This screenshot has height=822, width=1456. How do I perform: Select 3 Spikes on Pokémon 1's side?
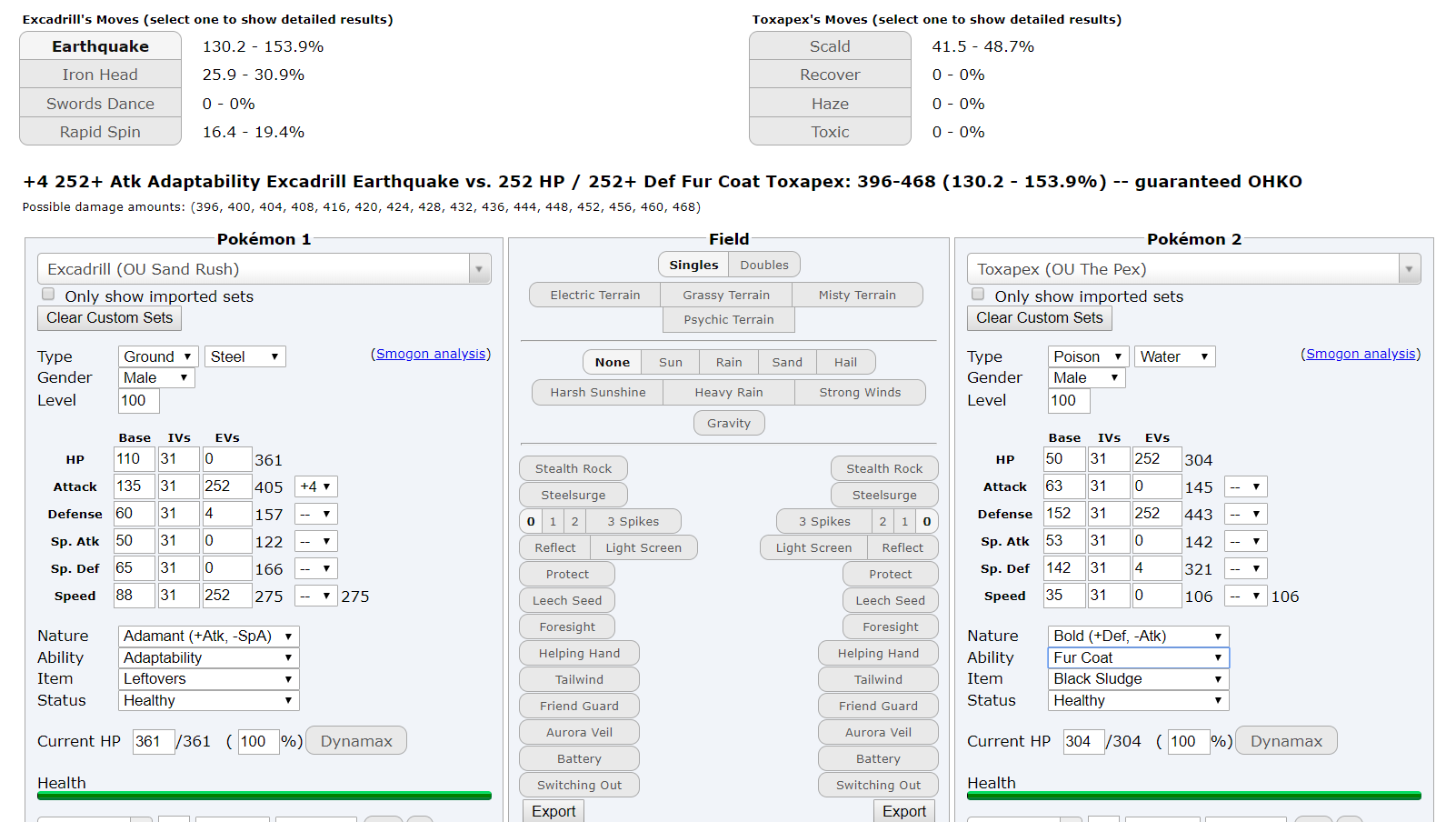(633, 521)
